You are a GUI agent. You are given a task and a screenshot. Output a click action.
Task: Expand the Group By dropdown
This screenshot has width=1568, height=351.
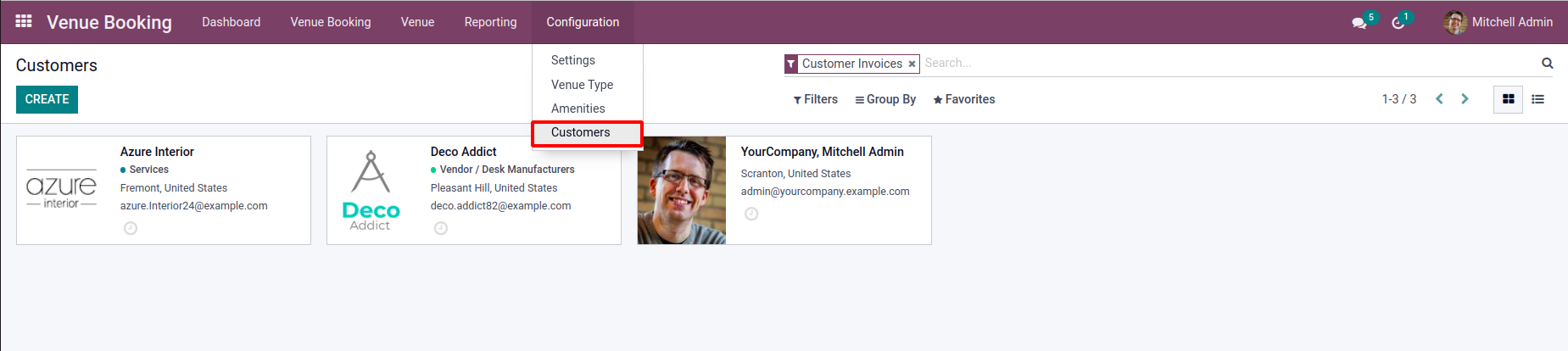(885, 99)
